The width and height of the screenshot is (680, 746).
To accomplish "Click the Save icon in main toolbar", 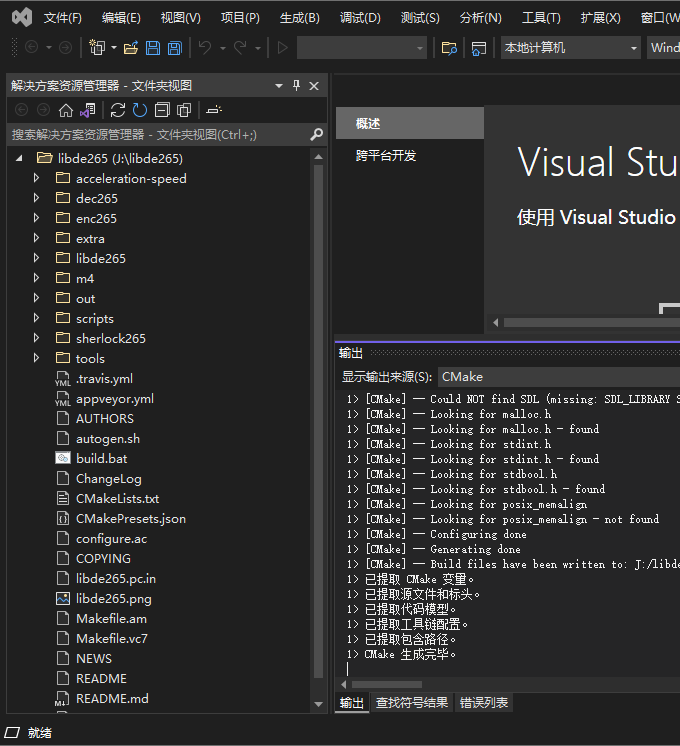I will point(153,48).
